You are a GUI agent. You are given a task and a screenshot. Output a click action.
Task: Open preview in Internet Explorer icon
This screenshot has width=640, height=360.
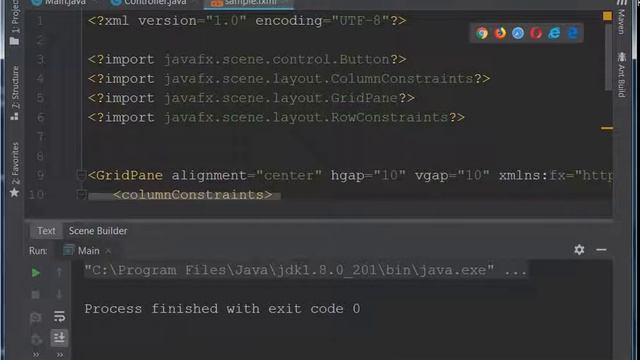(x=554, y=33)
